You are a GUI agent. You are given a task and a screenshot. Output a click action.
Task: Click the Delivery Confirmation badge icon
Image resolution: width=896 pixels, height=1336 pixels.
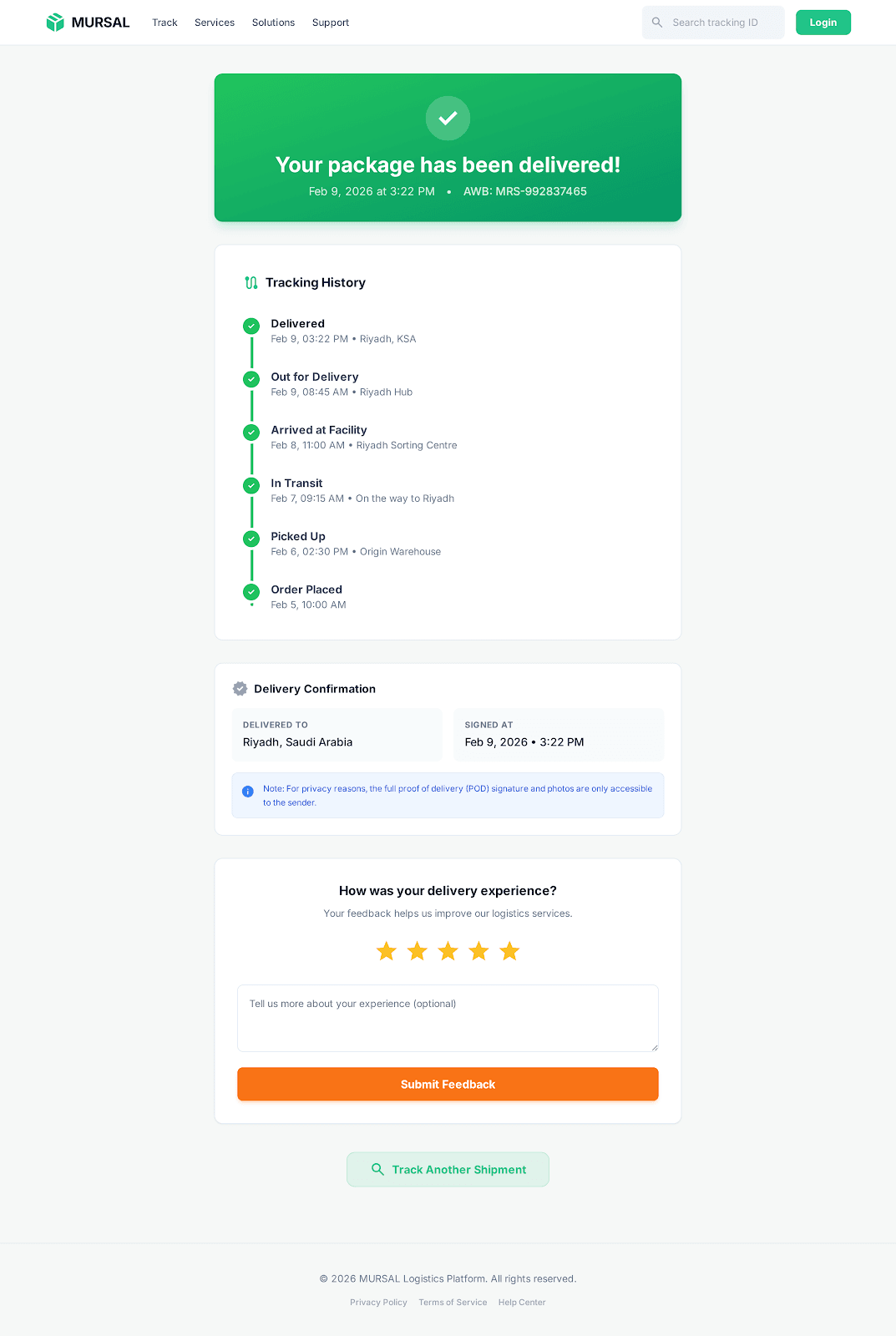coord(240,688)
